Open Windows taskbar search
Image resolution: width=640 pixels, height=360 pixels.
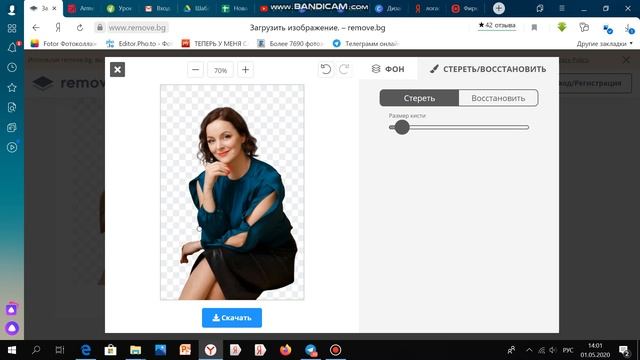coord(36,350)
